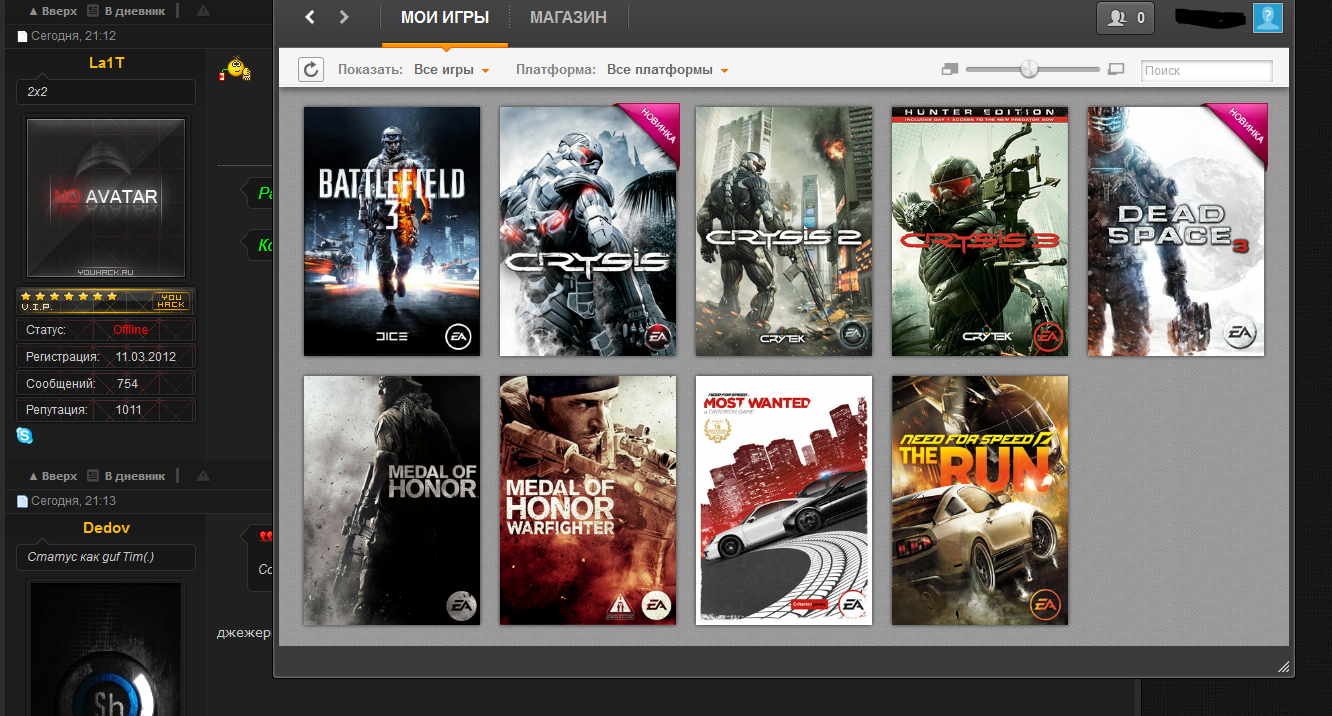Open the Origin user avatar menu
Viewport: 1332px width, 716px height.
(1268, 17)
